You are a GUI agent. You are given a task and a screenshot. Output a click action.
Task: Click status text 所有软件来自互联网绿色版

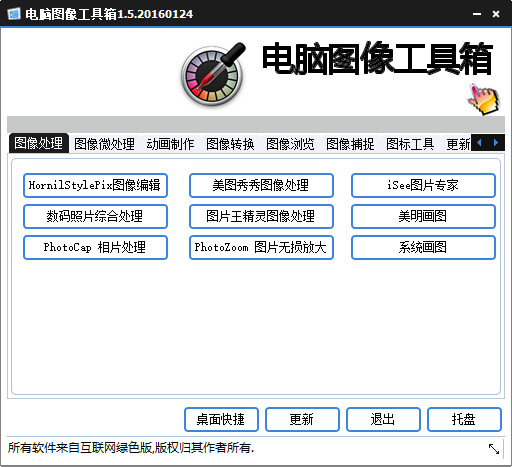80,448
